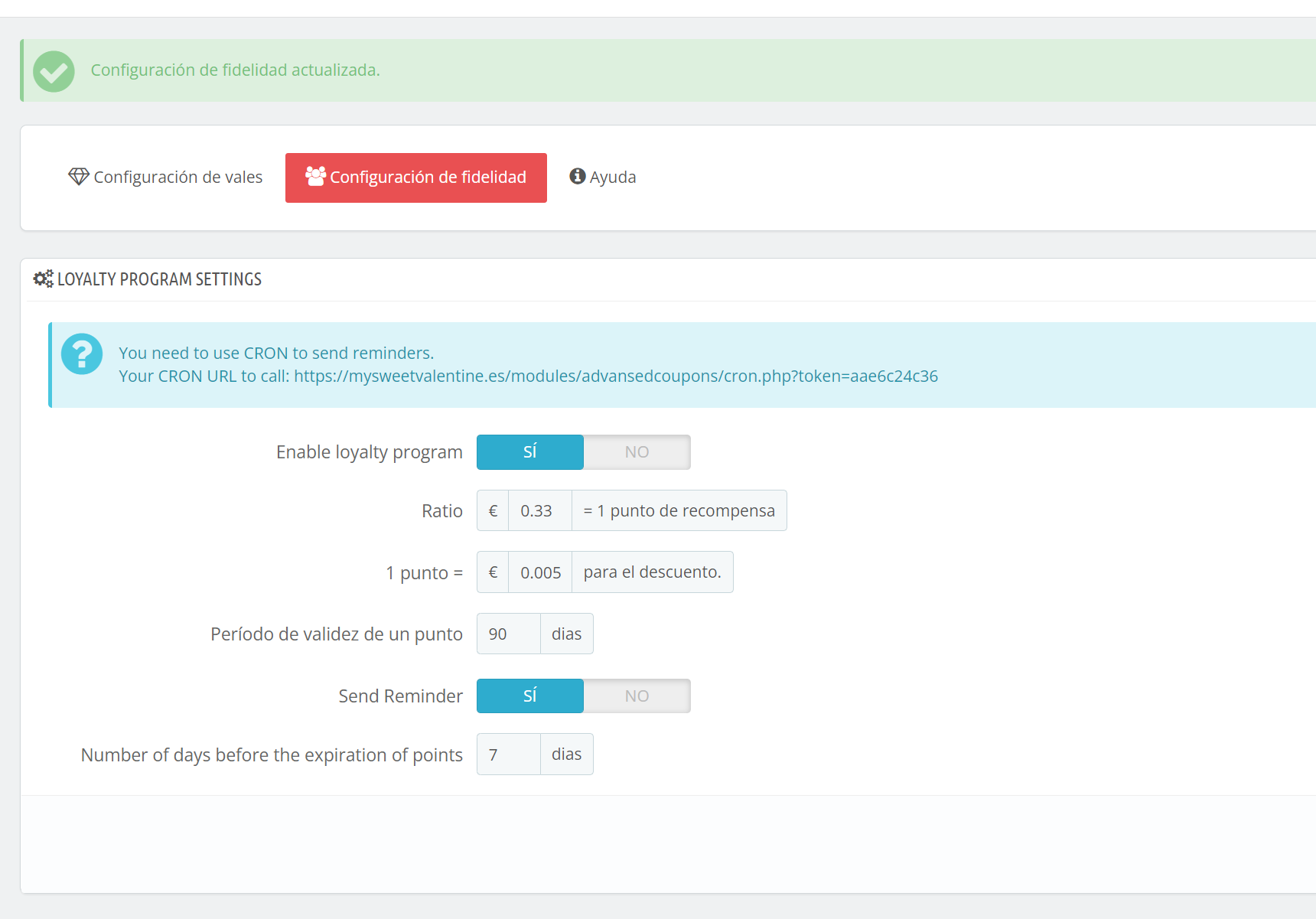This screenshot has height=919, width=1316.
Task: Click the days before expiration input field
Action: point(509,754)
